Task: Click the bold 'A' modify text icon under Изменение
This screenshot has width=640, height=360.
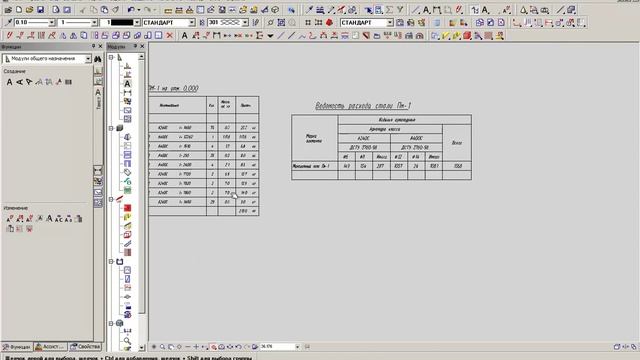Action: [x=49, y=219]
